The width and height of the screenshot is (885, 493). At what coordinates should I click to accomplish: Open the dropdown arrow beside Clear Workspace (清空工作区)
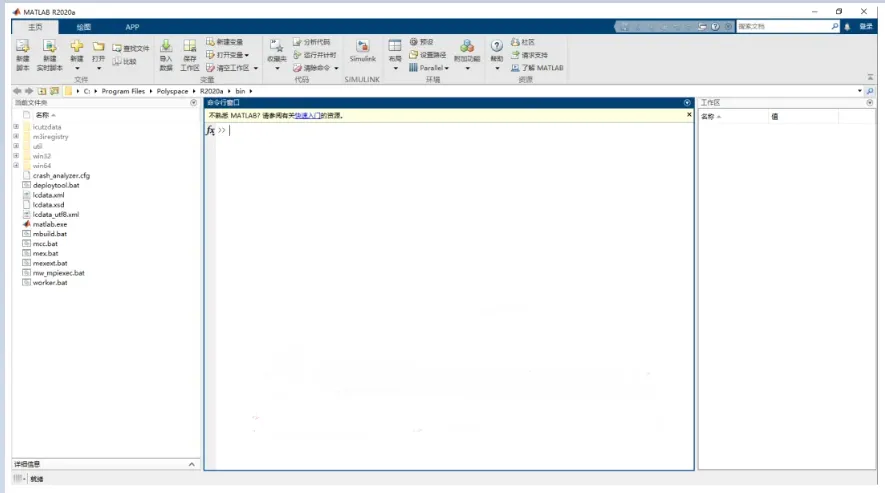click(256, 68)
